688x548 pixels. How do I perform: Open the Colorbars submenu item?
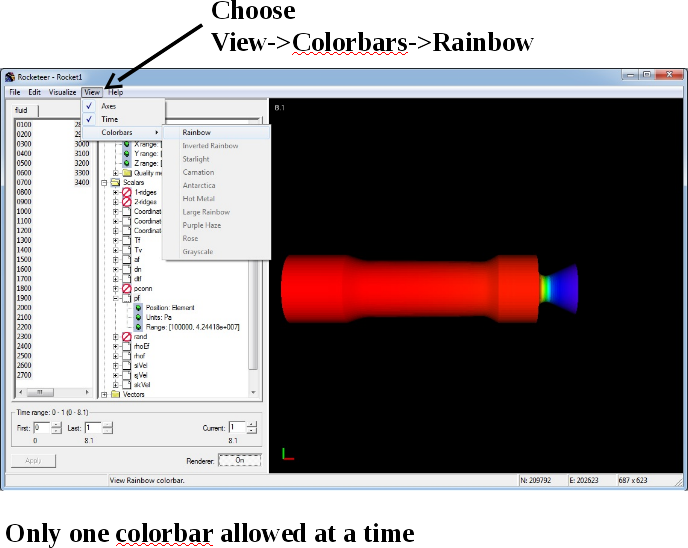coord(123,133)
